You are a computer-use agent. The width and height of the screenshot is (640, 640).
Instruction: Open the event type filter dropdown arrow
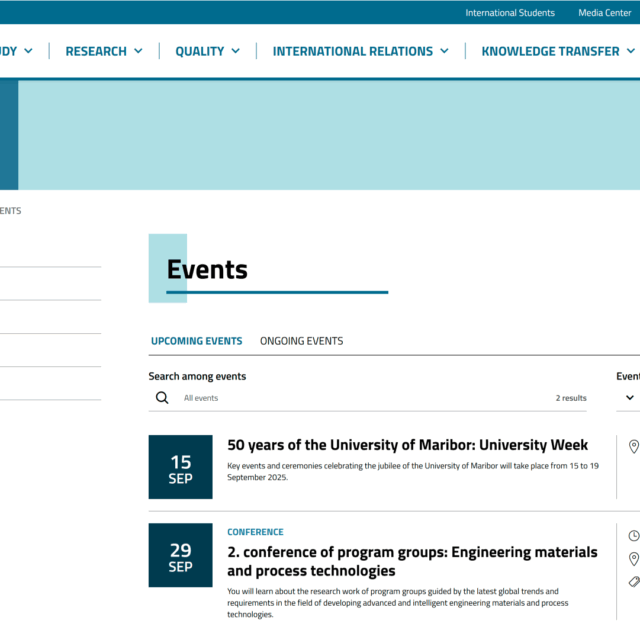[x=630, y=398]
